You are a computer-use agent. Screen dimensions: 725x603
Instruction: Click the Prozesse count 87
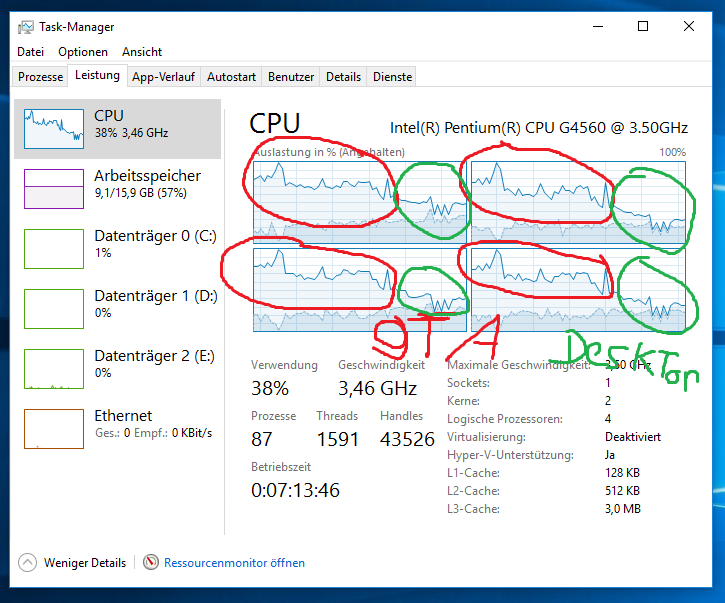pos(262,439)
